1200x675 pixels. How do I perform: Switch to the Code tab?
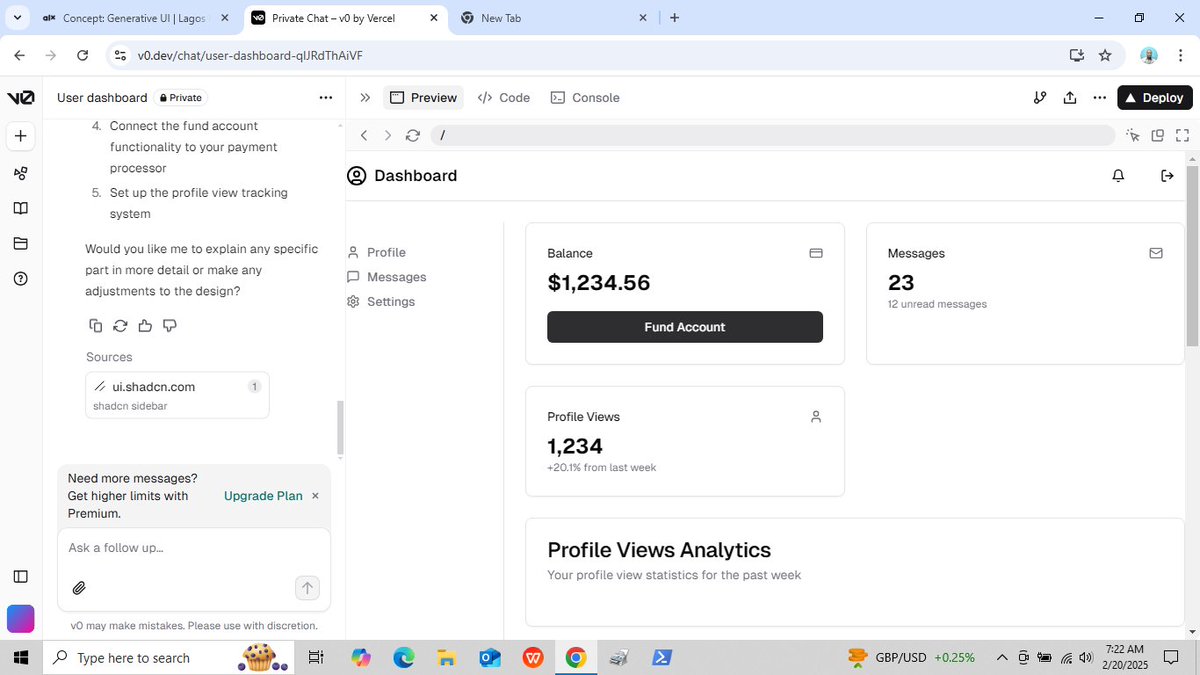(504, 98)
